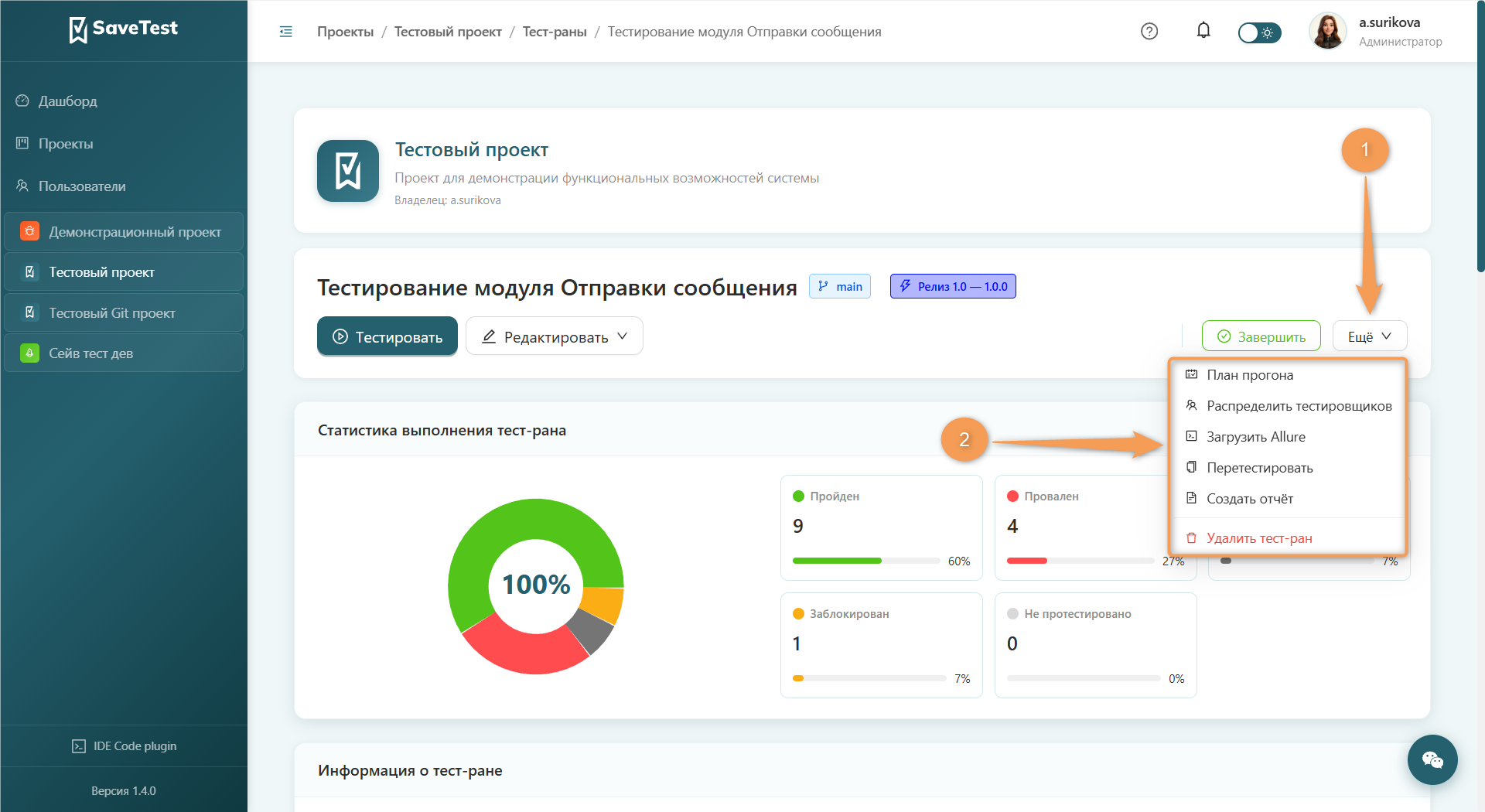1485x812 pixels.
Task: Toggle the light/dark theme switch
Action: pyautogui.click(x=1259, y=32)
